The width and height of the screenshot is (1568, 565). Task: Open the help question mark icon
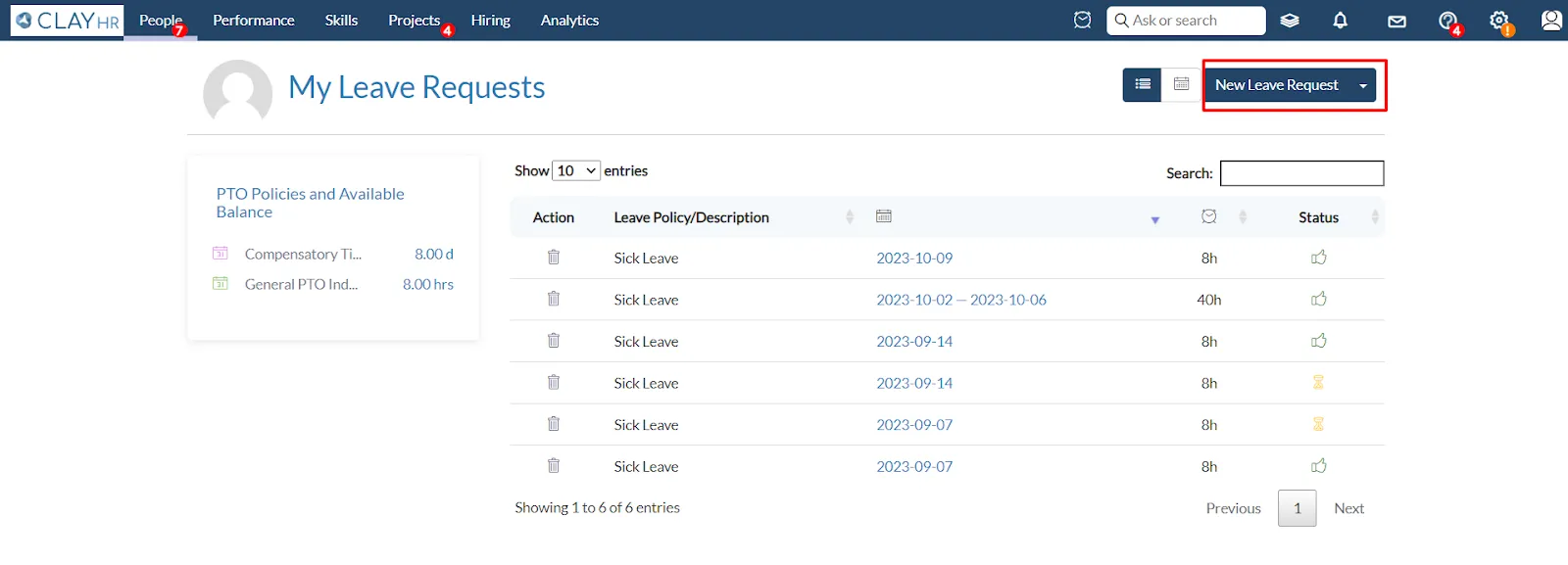tap(1447, 20)
